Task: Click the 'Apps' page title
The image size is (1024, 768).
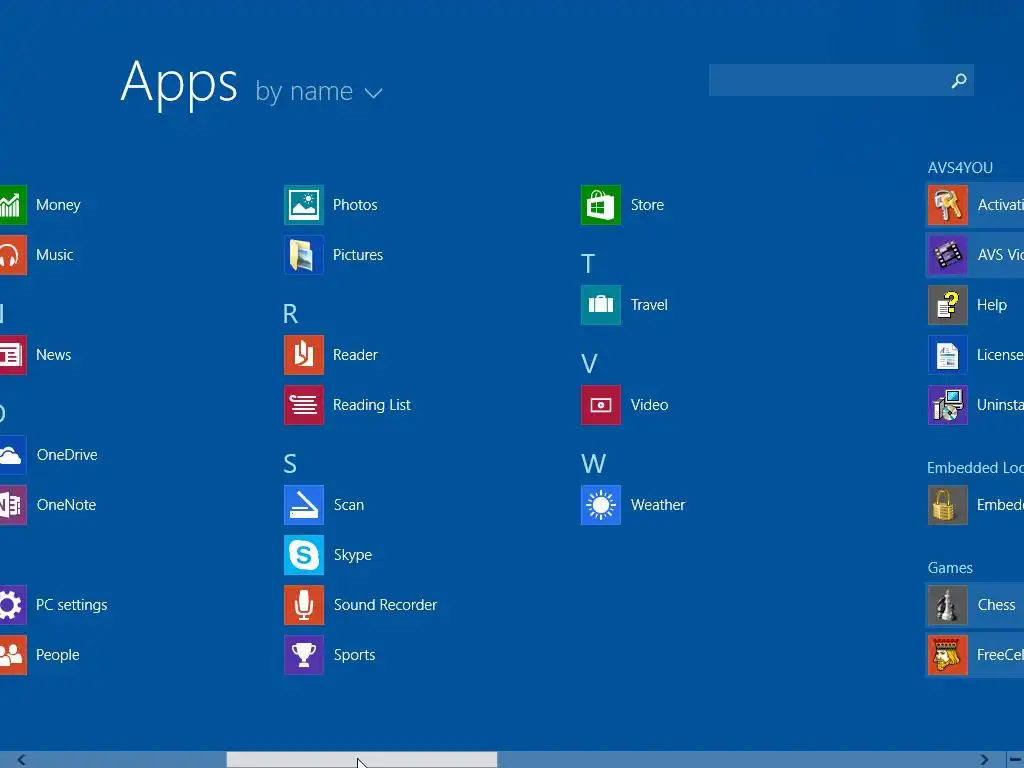Action: coord(179,83)
